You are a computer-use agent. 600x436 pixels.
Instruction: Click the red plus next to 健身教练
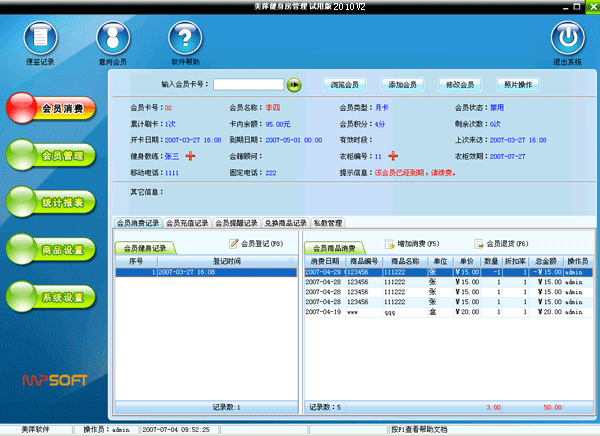click(190, 156)
